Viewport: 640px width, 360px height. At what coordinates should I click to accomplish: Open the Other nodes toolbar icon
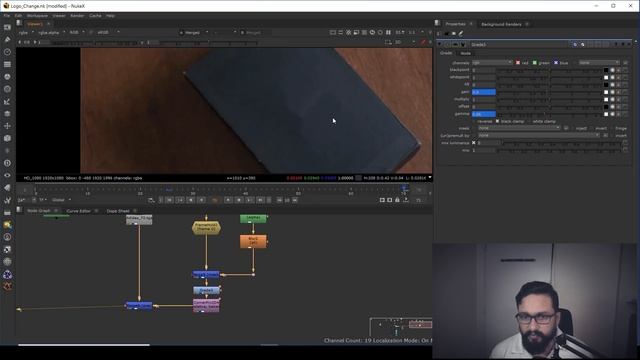[x=7, y=212]
